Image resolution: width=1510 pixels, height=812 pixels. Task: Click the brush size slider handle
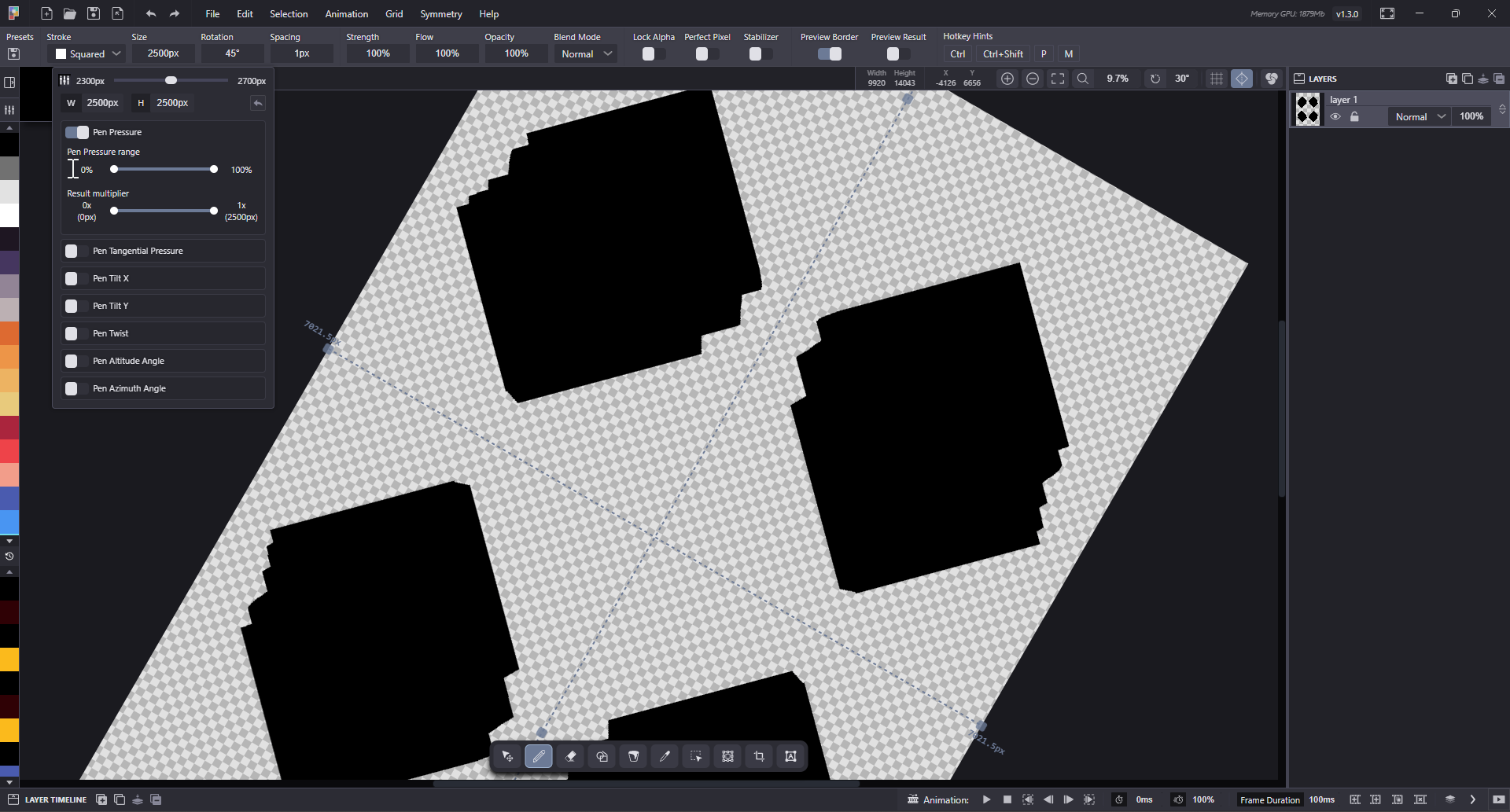[171, 80]
